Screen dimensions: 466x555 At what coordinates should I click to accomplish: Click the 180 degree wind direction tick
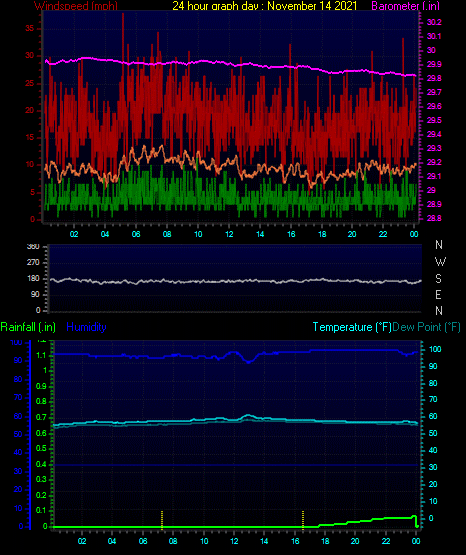pos(33,279)
